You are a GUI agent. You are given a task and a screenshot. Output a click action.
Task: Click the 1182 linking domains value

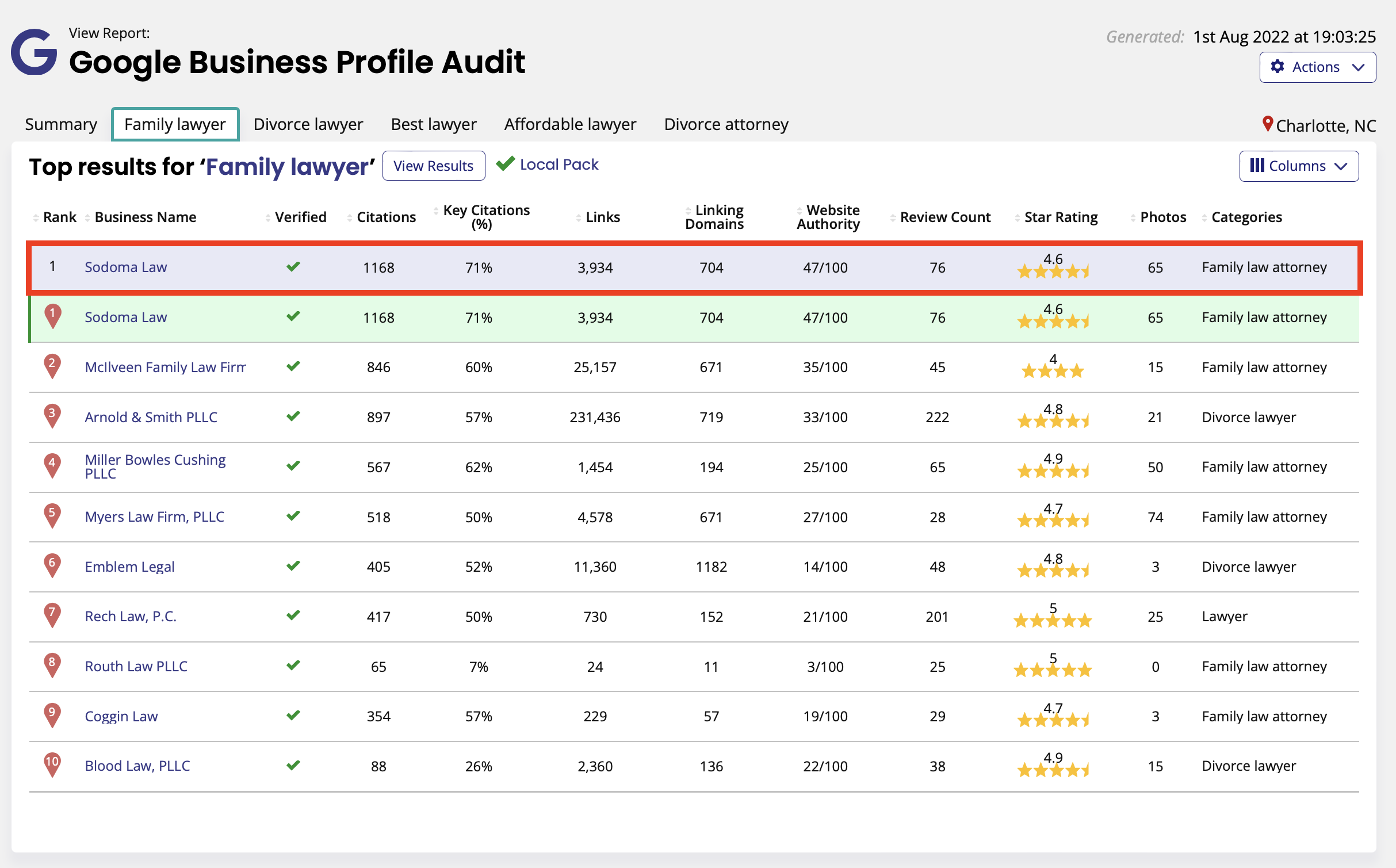click(712, 567)
